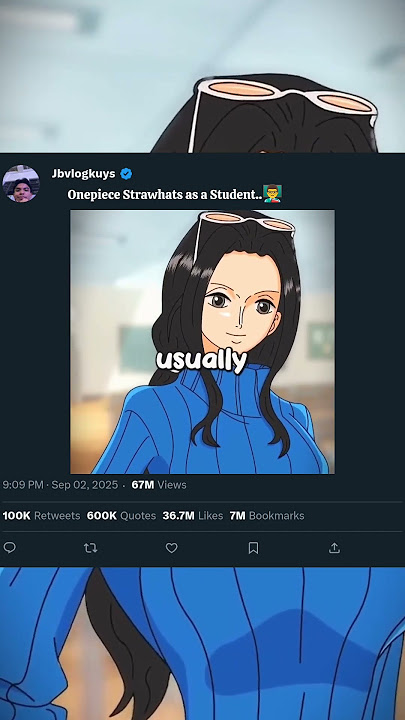This screenshot has width=405, height=720.
Task: Bookmark the post using the bookmark icon
Action: (x=253, y=548)
